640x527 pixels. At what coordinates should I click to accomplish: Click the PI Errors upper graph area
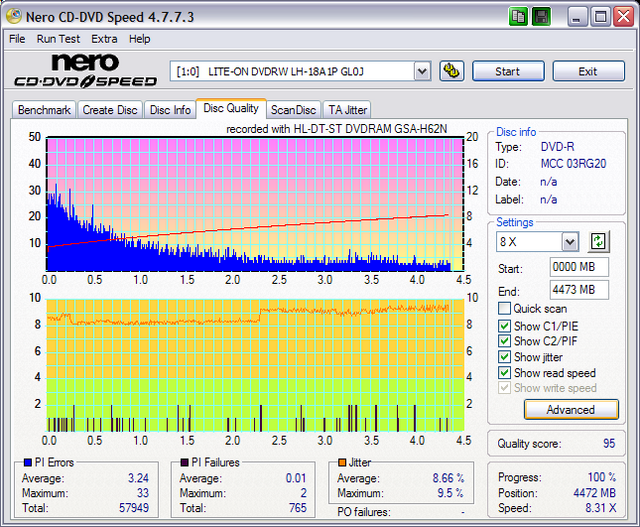point(255,204)
